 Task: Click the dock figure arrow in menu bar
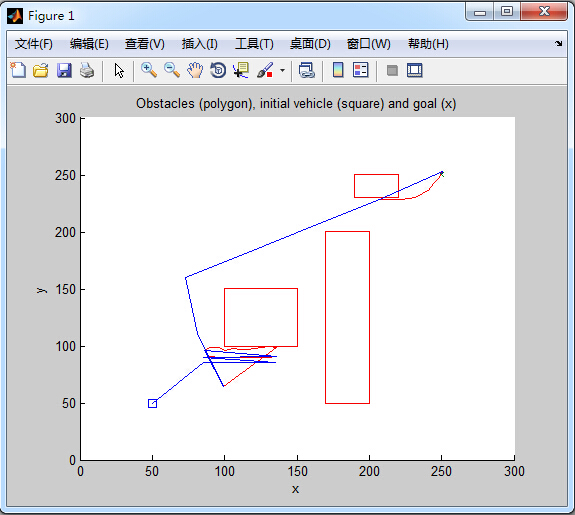point(558,44)
